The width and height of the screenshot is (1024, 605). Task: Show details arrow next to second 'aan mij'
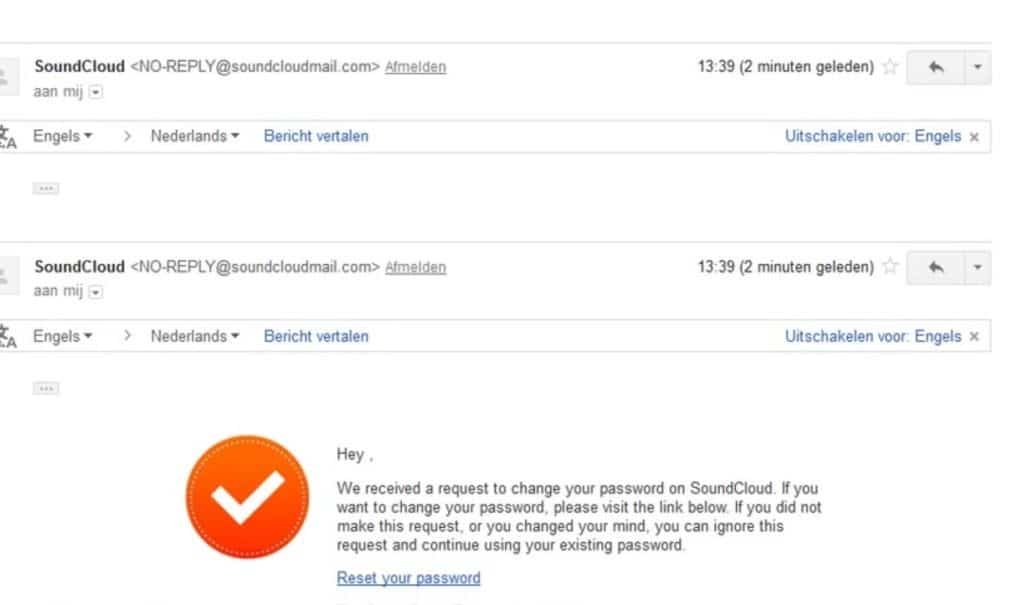[x=95, y=292]
